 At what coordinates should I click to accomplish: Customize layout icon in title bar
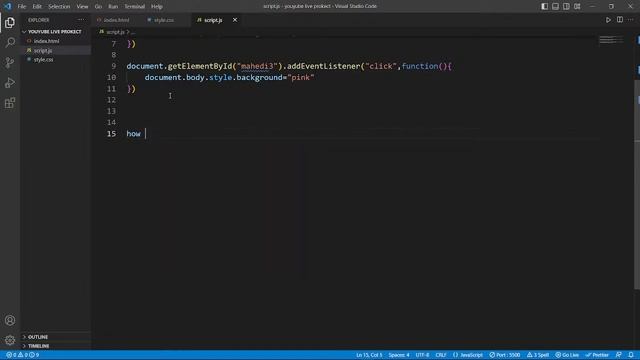pyautogui.click(x=577, y=6)
